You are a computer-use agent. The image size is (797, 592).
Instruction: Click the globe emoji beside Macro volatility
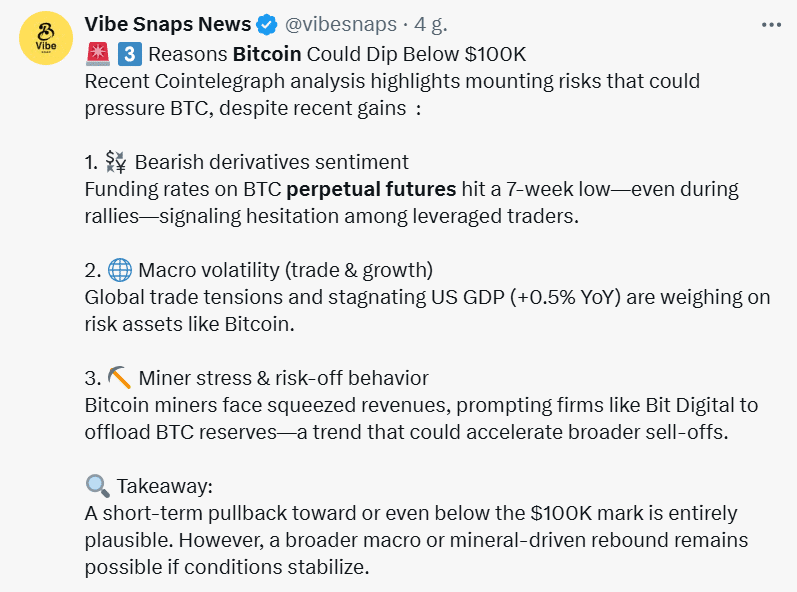point(119,270)
